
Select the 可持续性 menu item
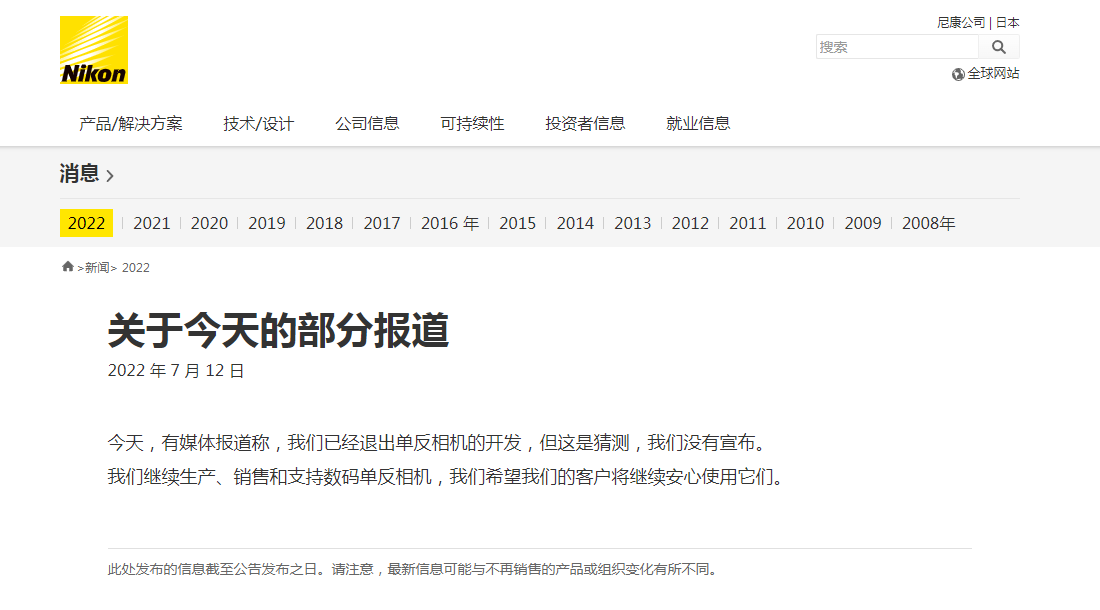472,124
